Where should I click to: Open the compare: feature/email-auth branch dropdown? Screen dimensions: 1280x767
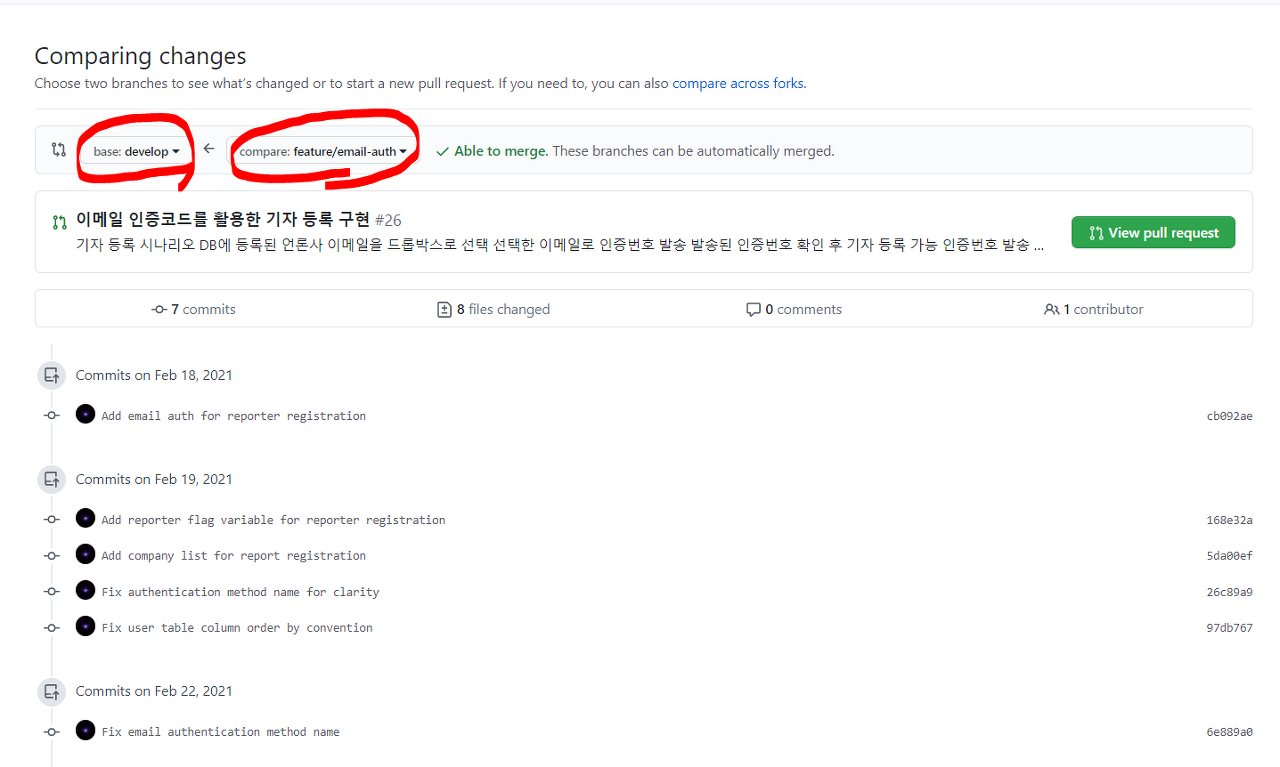323,152
